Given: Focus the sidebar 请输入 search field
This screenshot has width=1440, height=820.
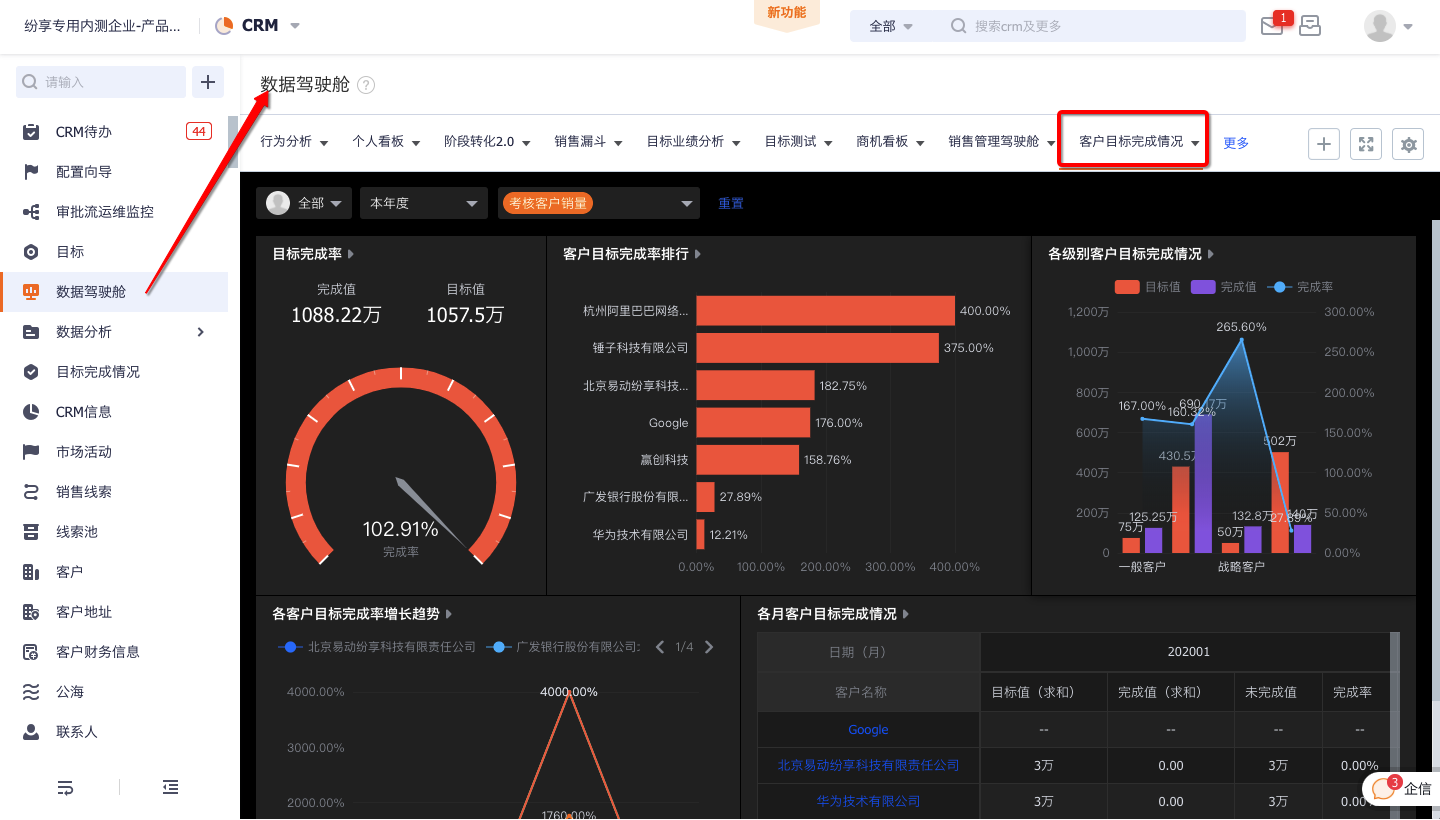Looking at the screenshot, I should click(101, 82).
